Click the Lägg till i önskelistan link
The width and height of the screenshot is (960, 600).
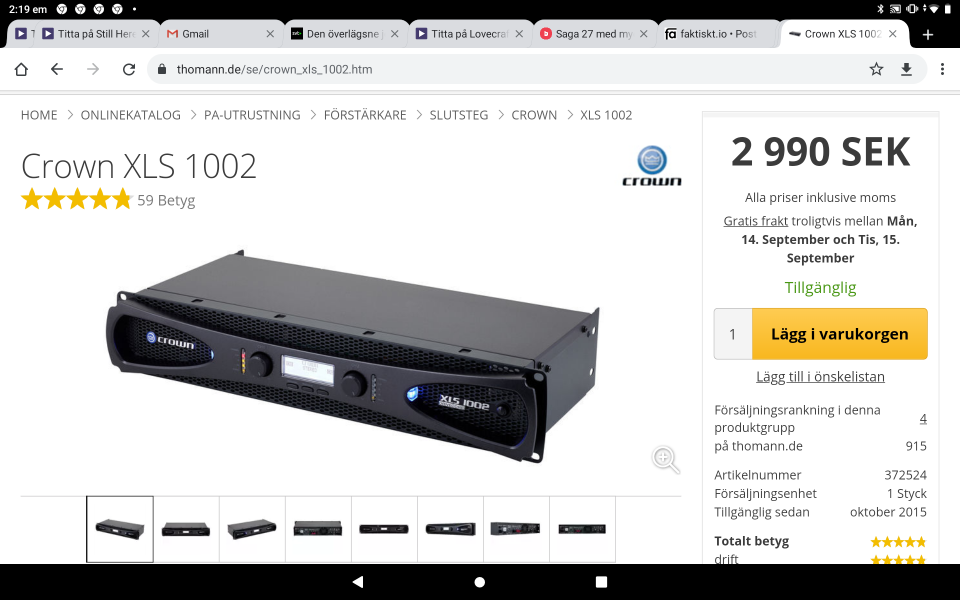click(820, 376)
